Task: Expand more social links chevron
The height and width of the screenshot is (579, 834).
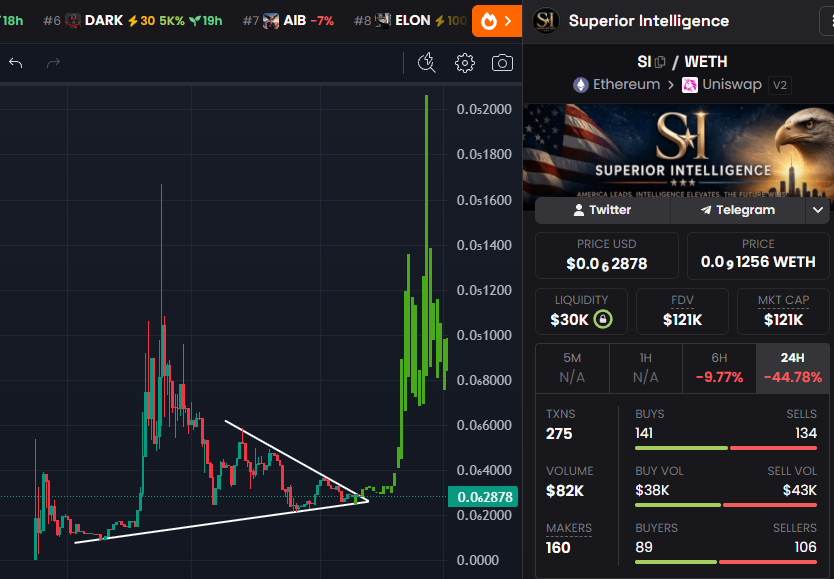Action: [x=818, y=210]
